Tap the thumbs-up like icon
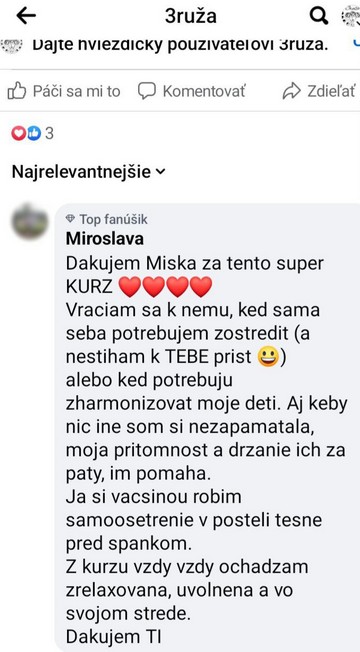This screenshot has width=360, height=652. point(17,91)
